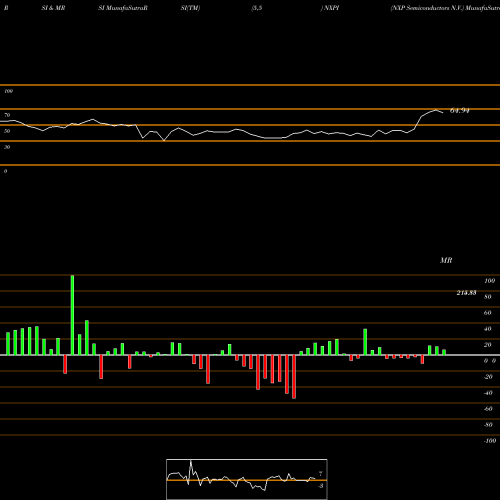Click the value -3 in mini chart
This screenshot has width=500, height=500.
tap(321, 486)
